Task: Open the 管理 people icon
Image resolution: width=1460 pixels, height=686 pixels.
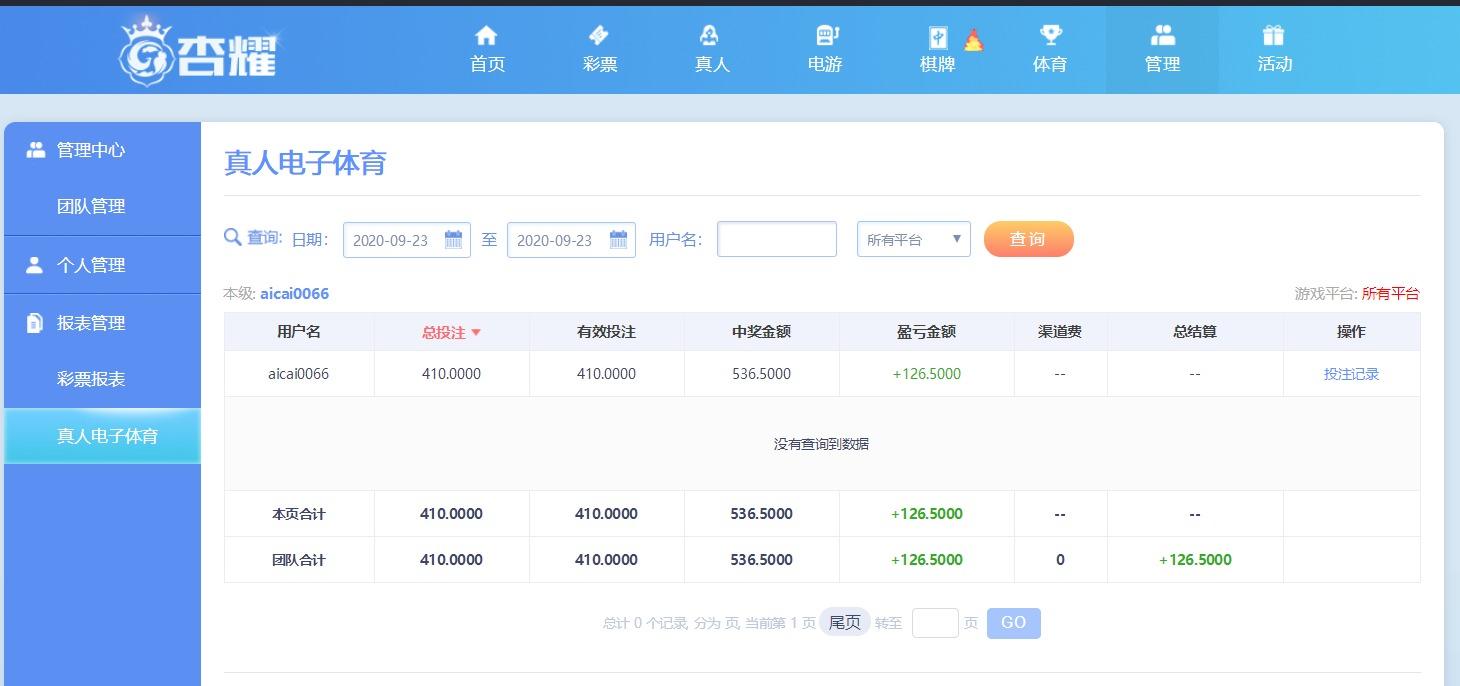Action: tap(1162, 36)
